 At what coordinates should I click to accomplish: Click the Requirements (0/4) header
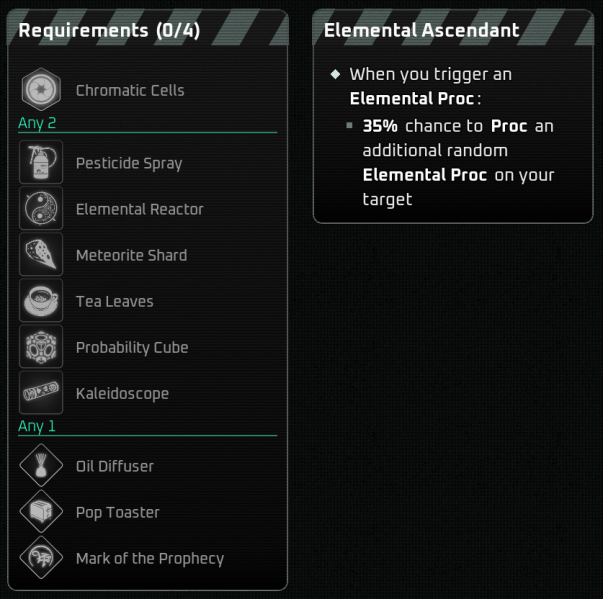click(x=109, y=31)
